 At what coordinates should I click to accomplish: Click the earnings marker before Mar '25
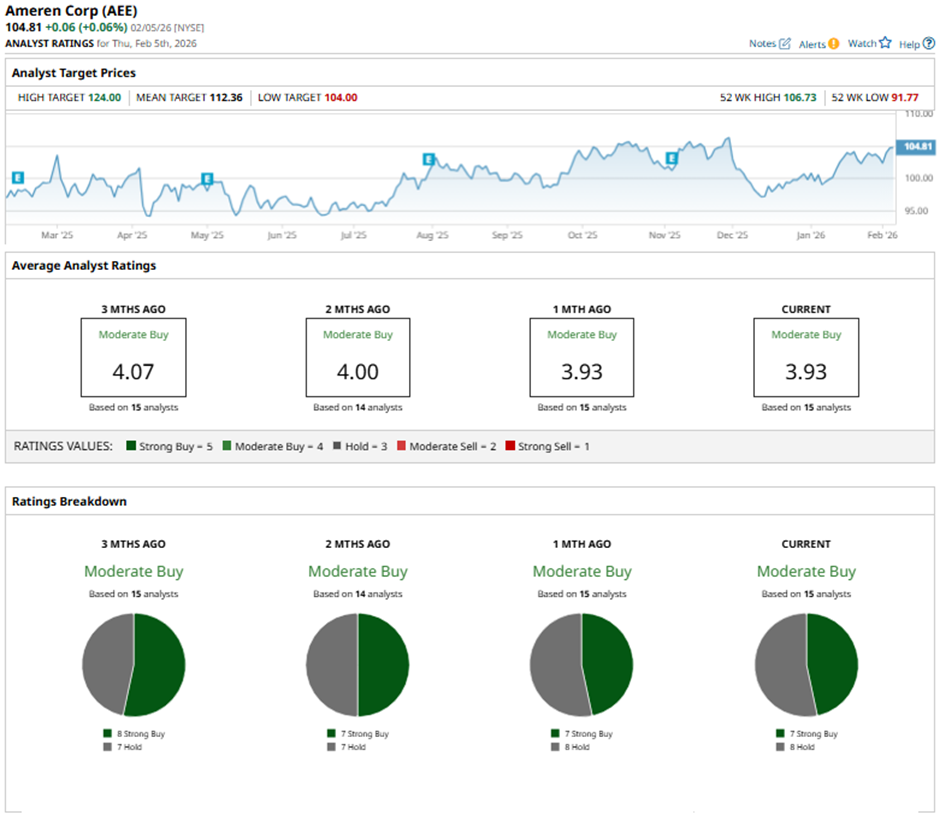pyautogui.click(x=17, y=177)
